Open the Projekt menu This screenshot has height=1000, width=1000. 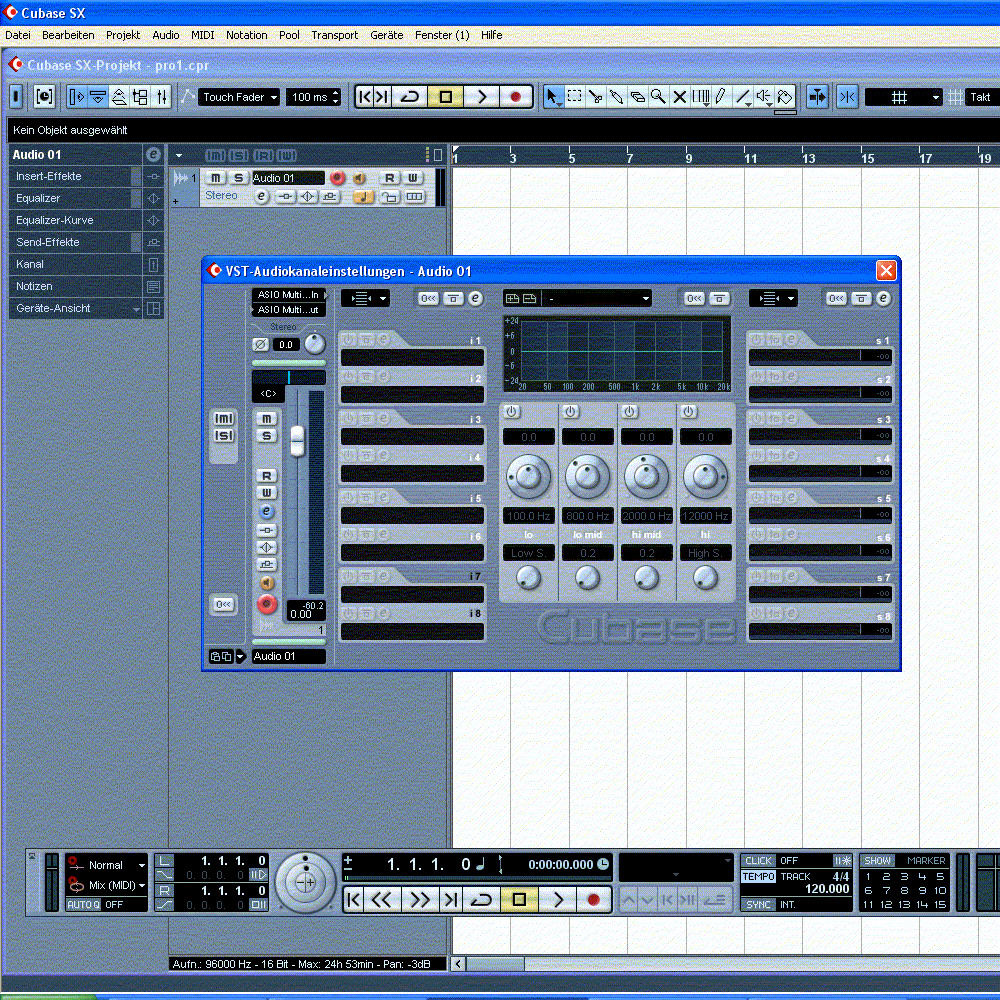(123, 35)
